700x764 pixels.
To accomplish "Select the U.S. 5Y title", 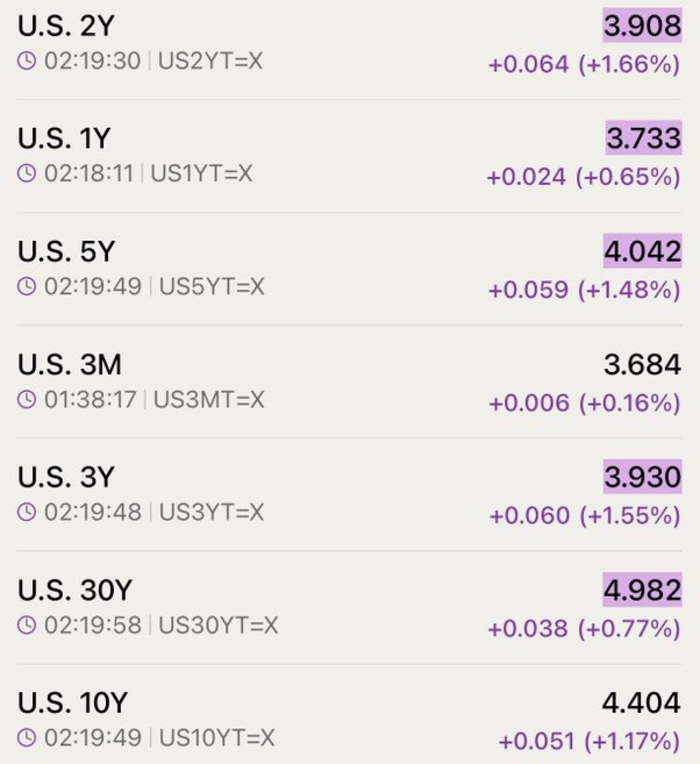I will (66, 251).
